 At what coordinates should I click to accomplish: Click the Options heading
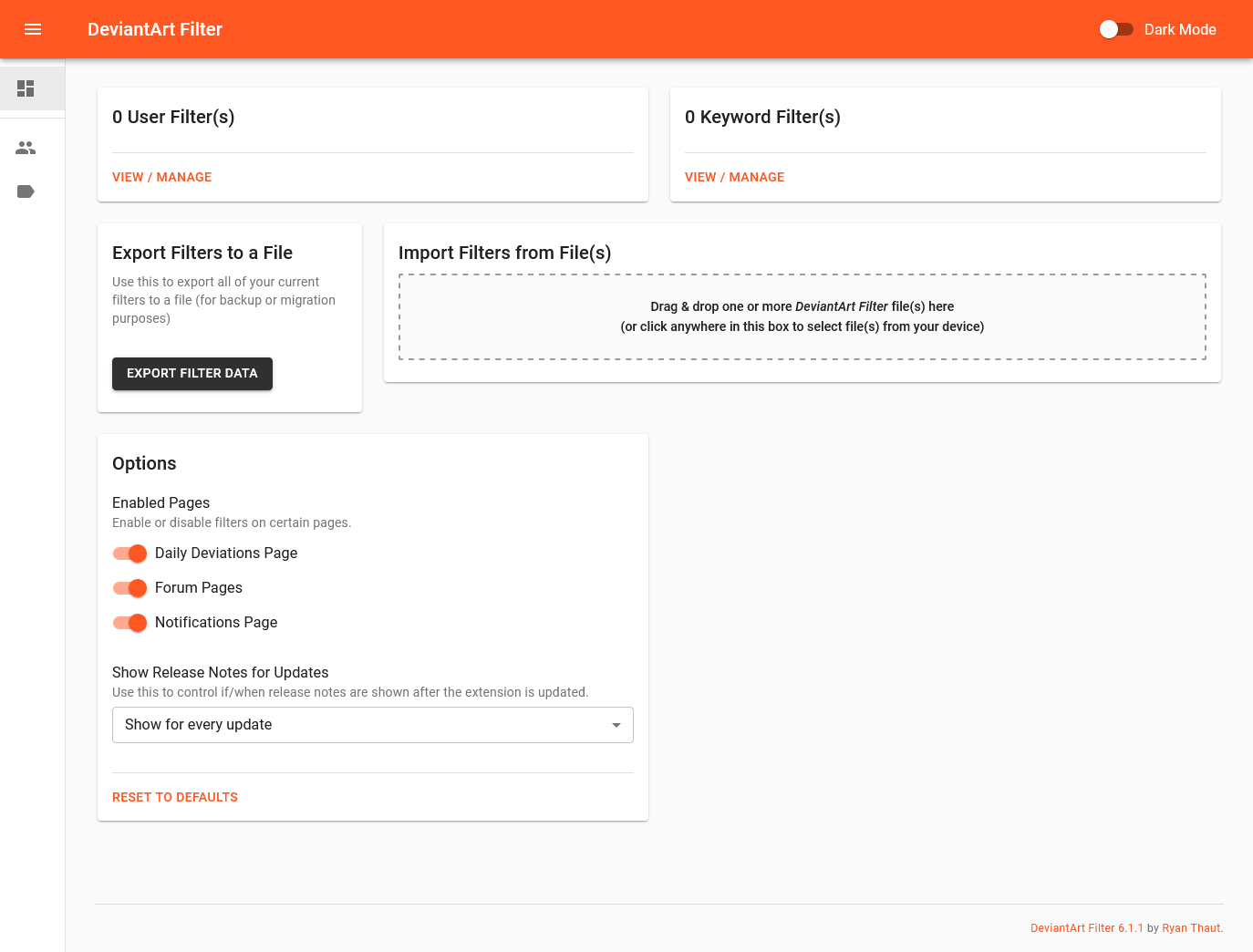144,463
